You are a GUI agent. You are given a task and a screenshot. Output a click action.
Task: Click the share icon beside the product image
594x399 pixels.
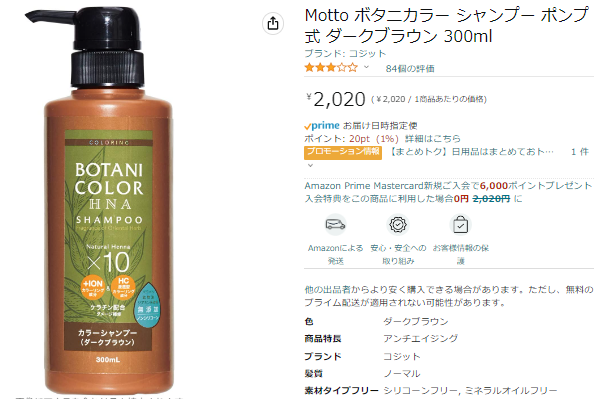tap(273, 23)
